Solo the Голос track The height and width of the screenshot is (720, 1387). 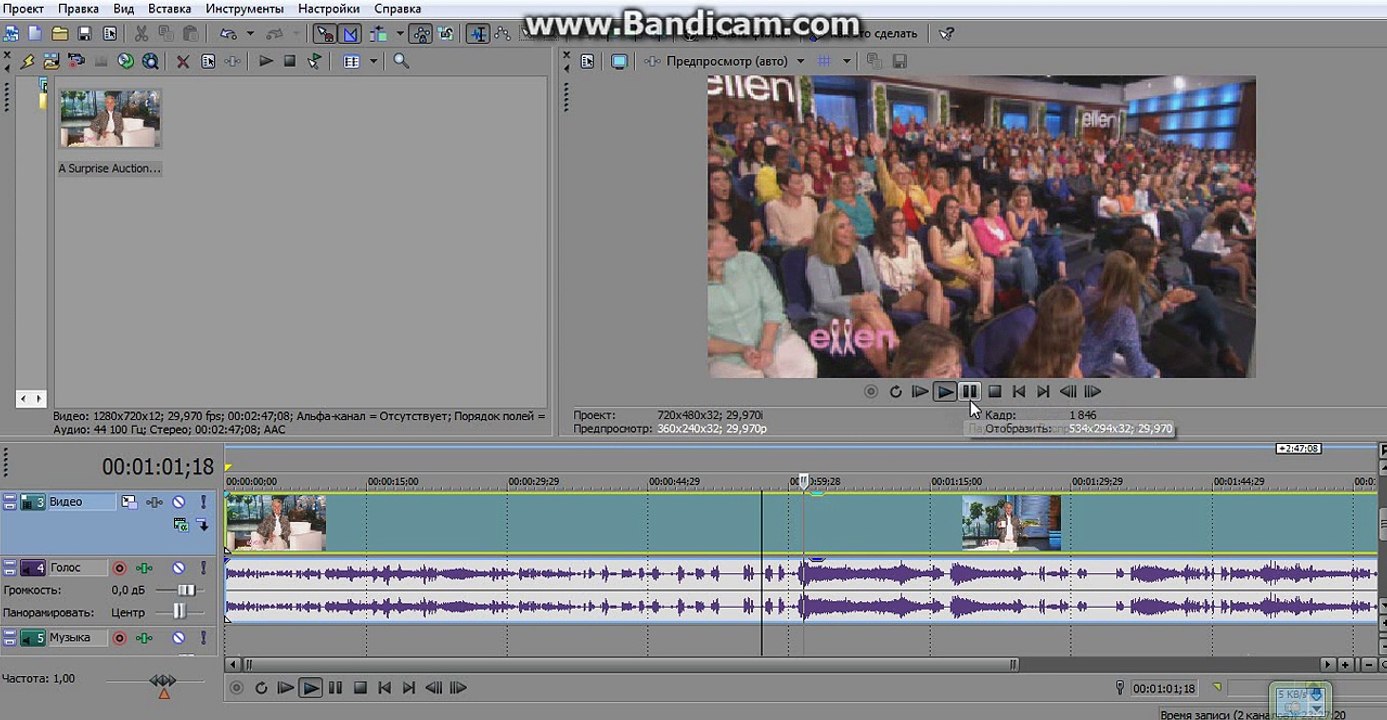pos(203,568)
